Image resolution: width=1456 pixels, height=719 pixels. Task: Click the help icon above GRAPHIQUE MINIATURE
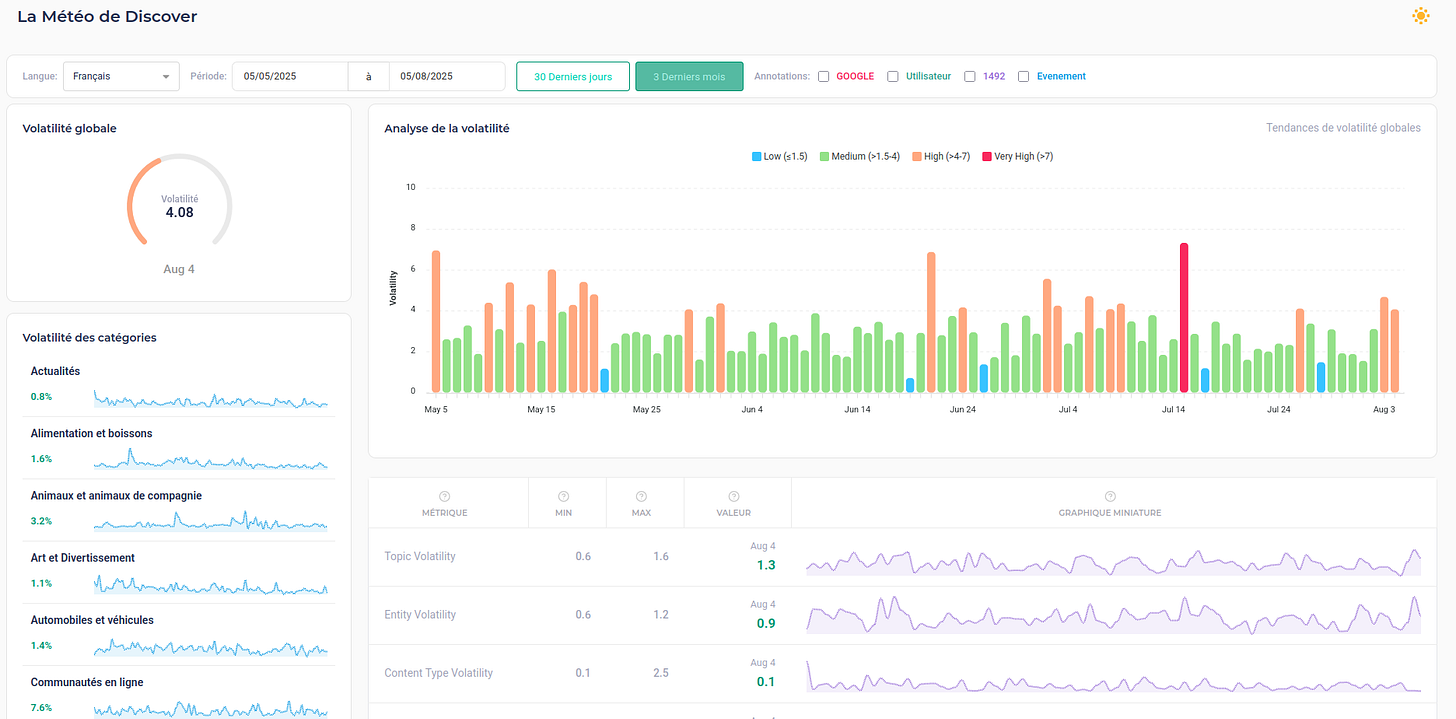coord(1110,496)
